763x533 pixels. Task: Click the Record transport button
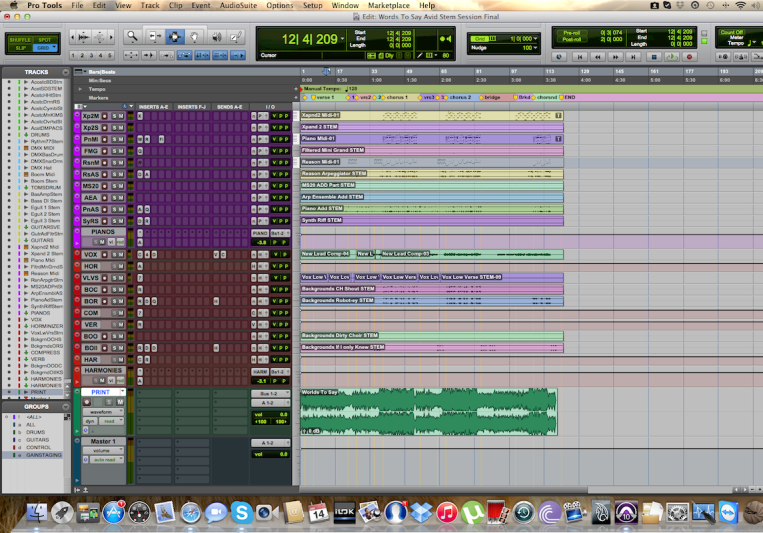[689, 57]
